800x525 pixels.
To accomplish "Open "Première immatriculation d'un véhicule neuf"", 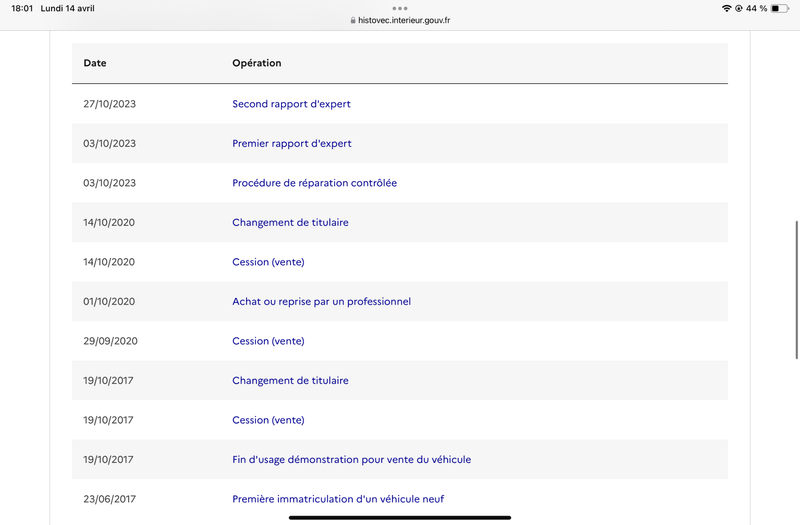I will (x=338, y=499).
